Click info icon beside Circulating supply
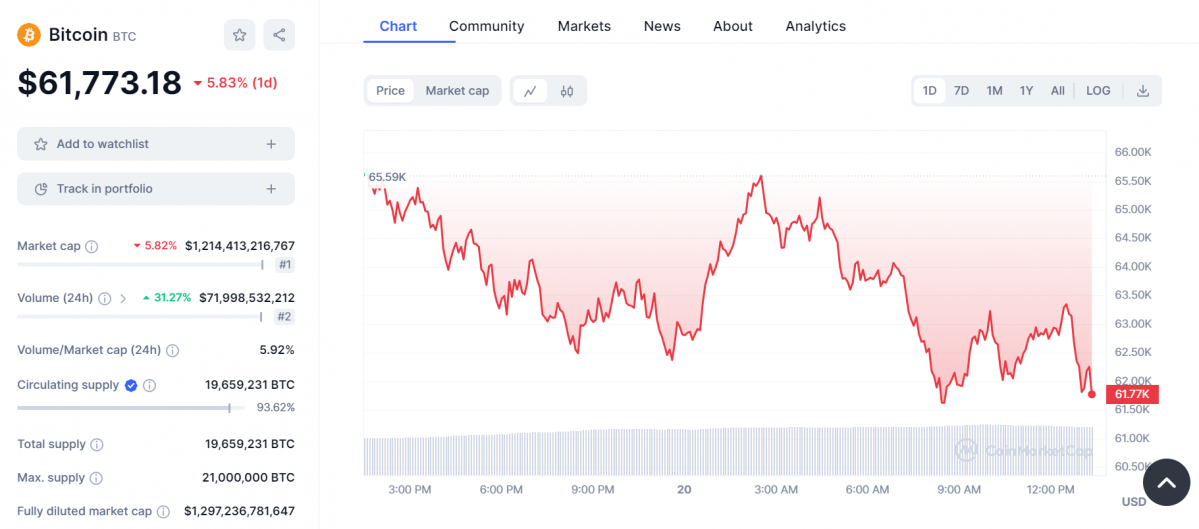This screenshot has height=529, width=1199. click(150, 385)
